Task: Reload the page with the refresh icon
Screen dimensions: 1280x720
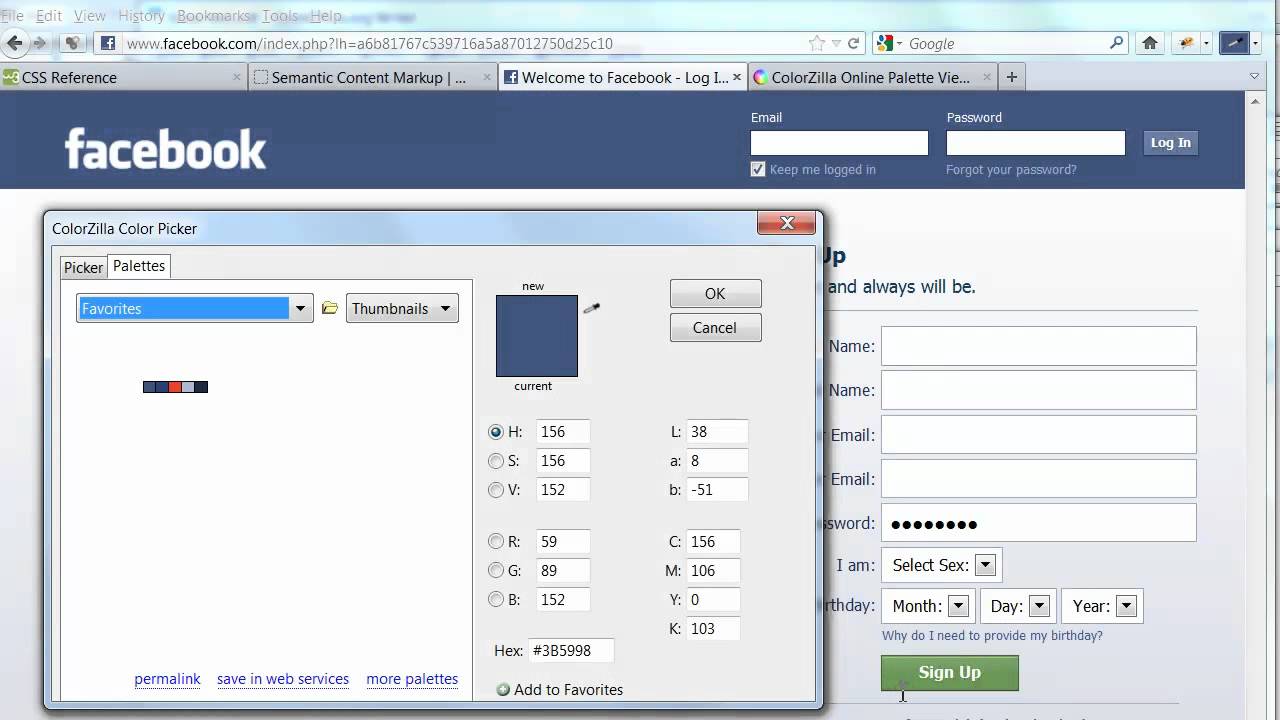Action: click(853, 43)
